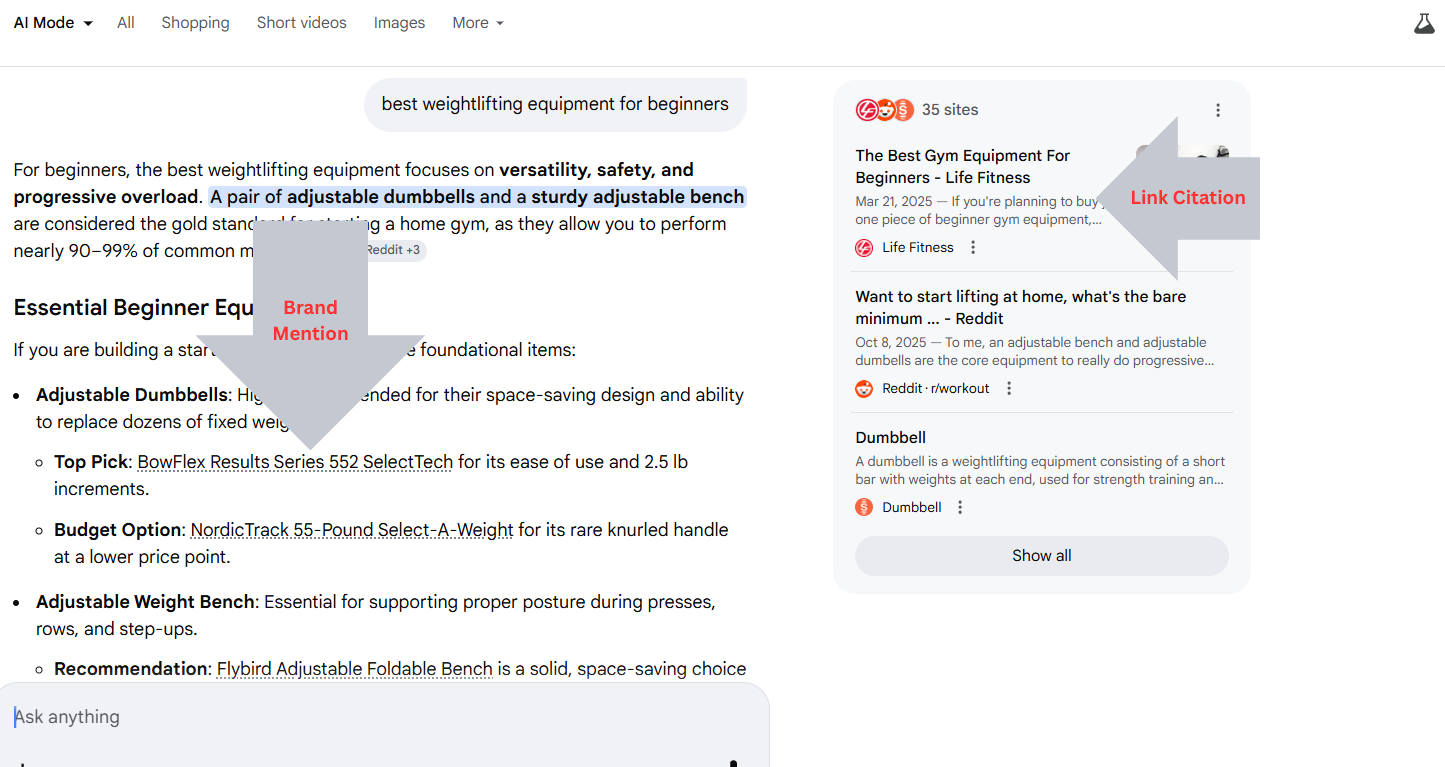Click the Oct 8, 2025 snippet date

tap(891, 343)
